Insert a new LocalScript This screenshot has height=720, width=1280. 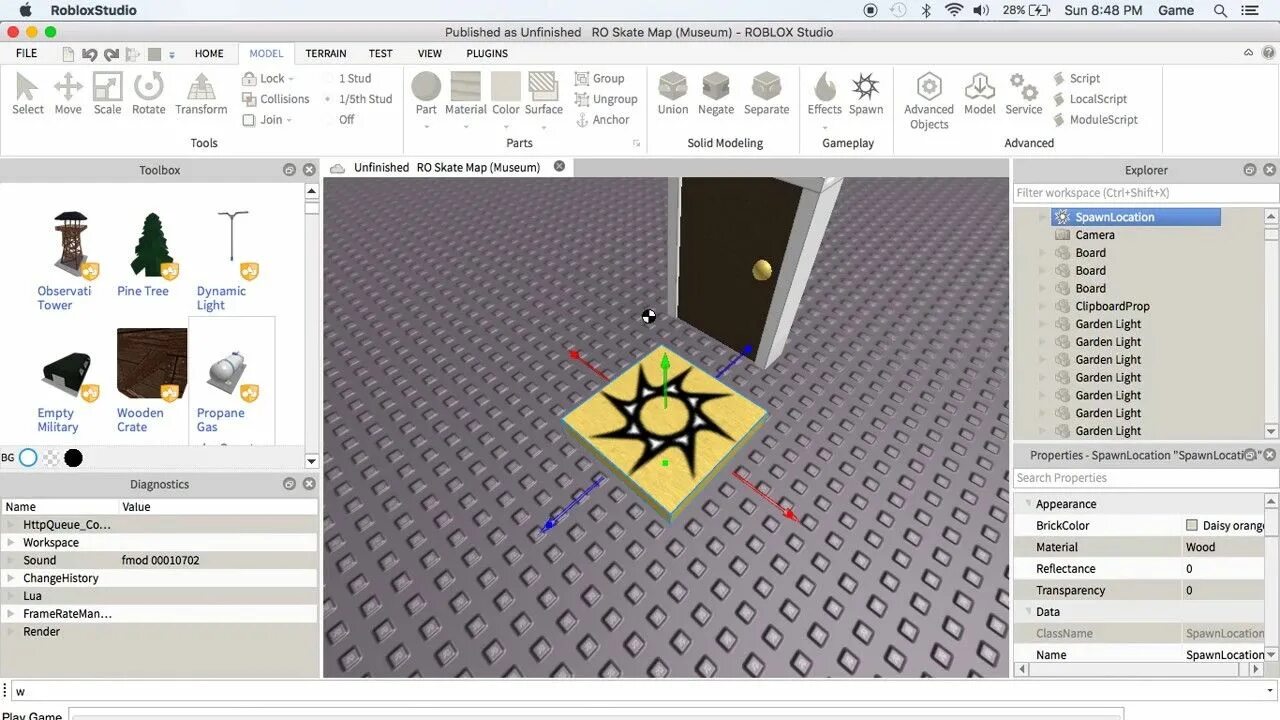1090,99
